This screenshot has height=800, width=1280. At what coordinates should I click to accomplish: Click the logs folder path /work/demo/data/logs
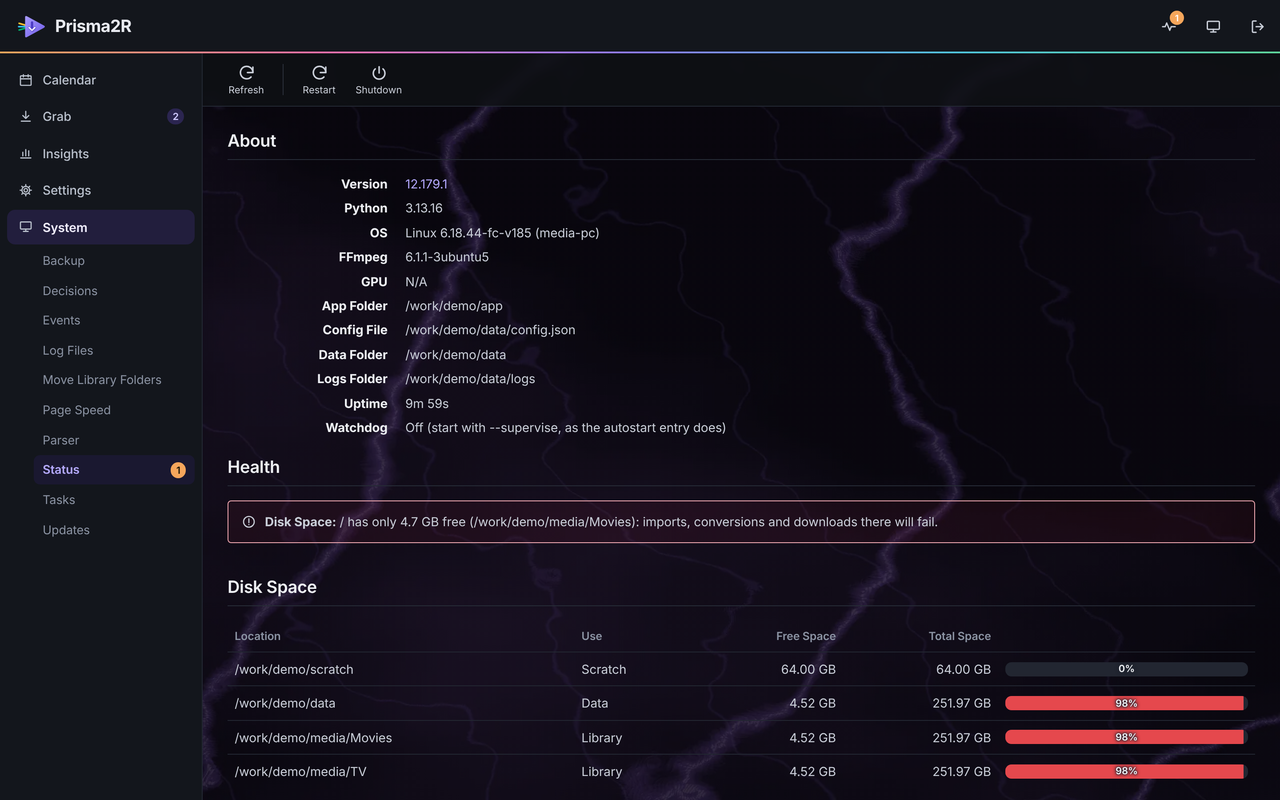point(470,379)
